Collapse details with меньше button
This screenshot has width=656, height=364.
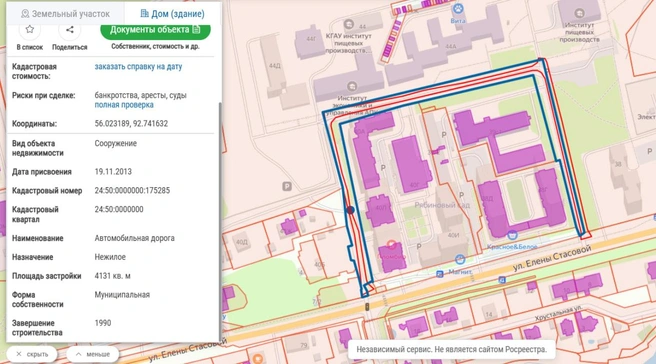click(92, 354)
